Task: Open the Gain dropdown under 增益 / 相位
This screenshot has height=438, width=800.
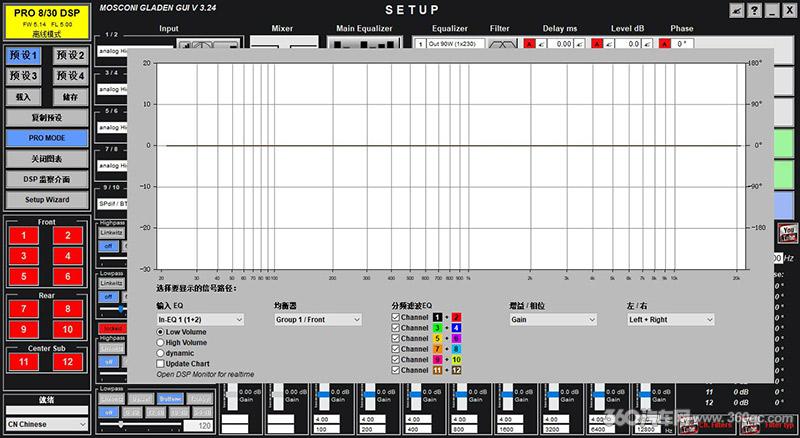Action: pos(553,320)
